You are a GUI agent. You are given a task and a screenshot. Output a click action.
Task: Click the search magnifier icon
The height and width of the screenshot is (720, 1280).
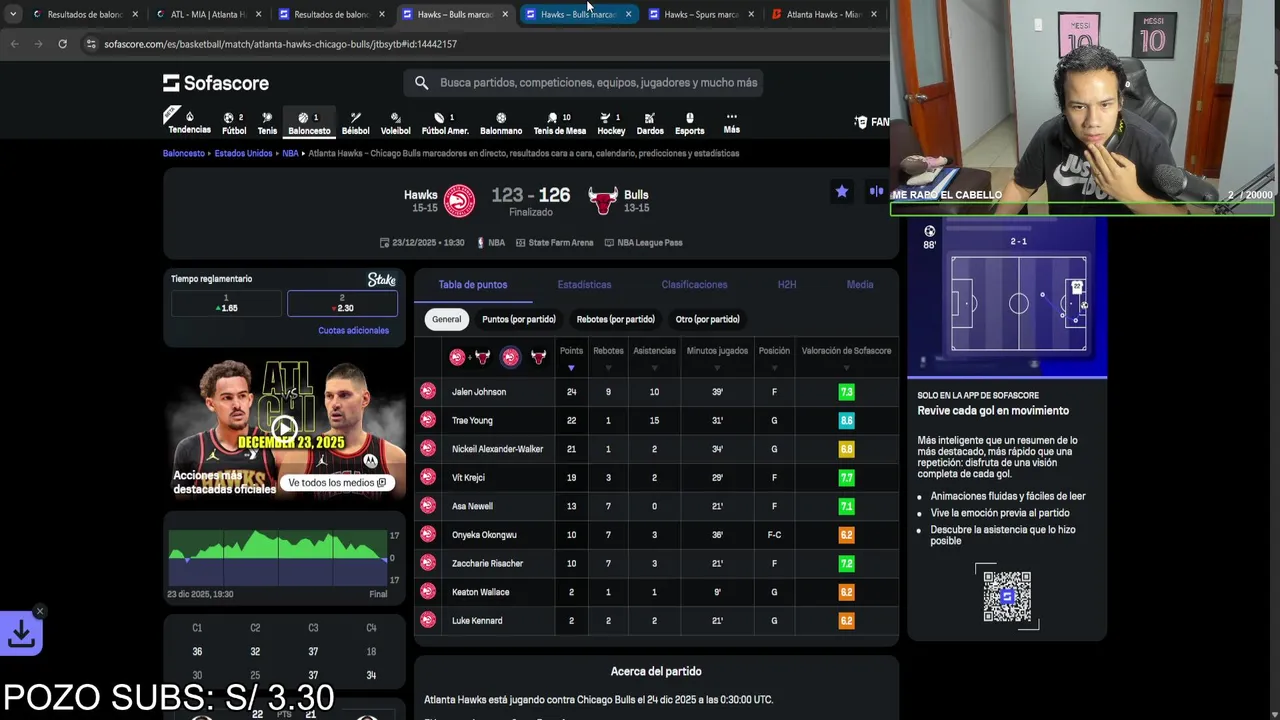421,83
